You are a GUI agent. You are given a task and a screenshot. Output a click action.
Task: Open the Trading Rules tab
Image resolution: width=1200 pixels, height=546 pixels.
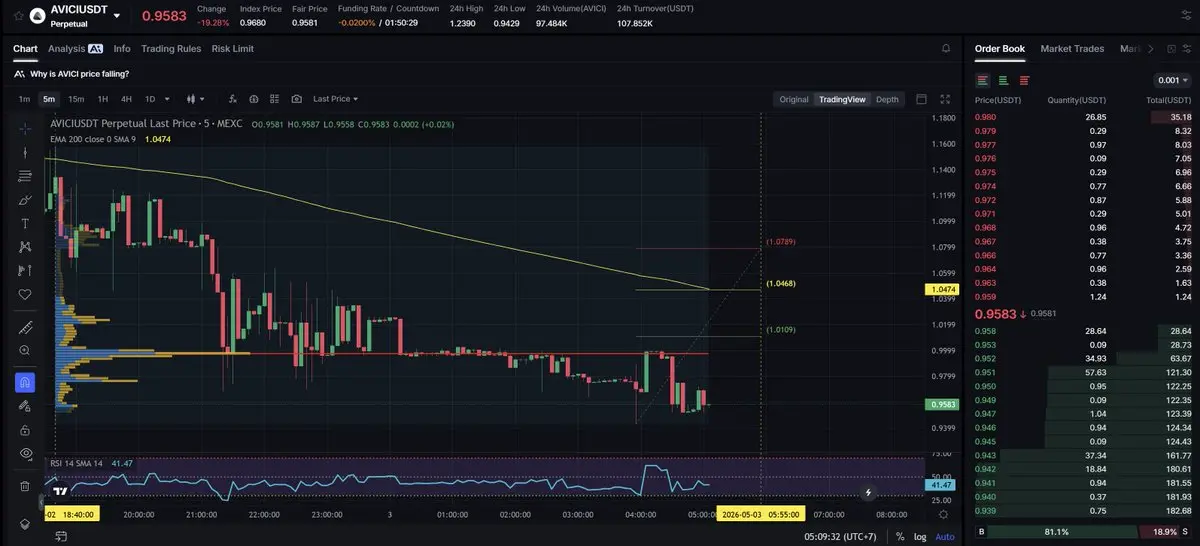[171, 48]
